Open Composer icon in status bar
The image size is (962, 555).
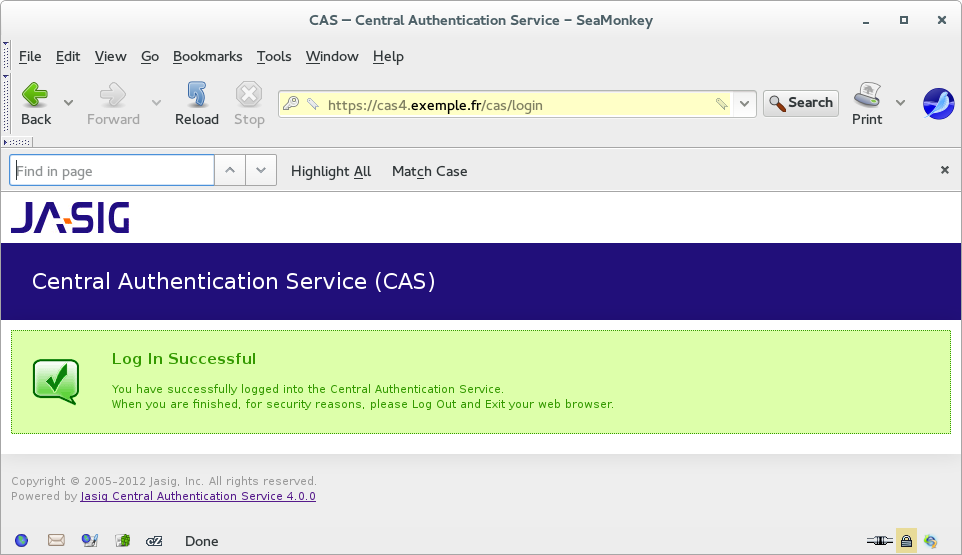(x=89, y=541)
